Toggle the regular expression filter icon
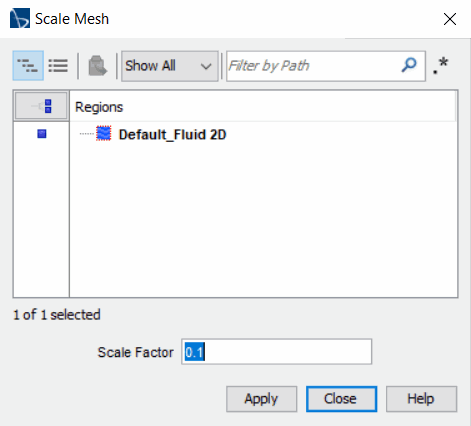 [441, 66]
